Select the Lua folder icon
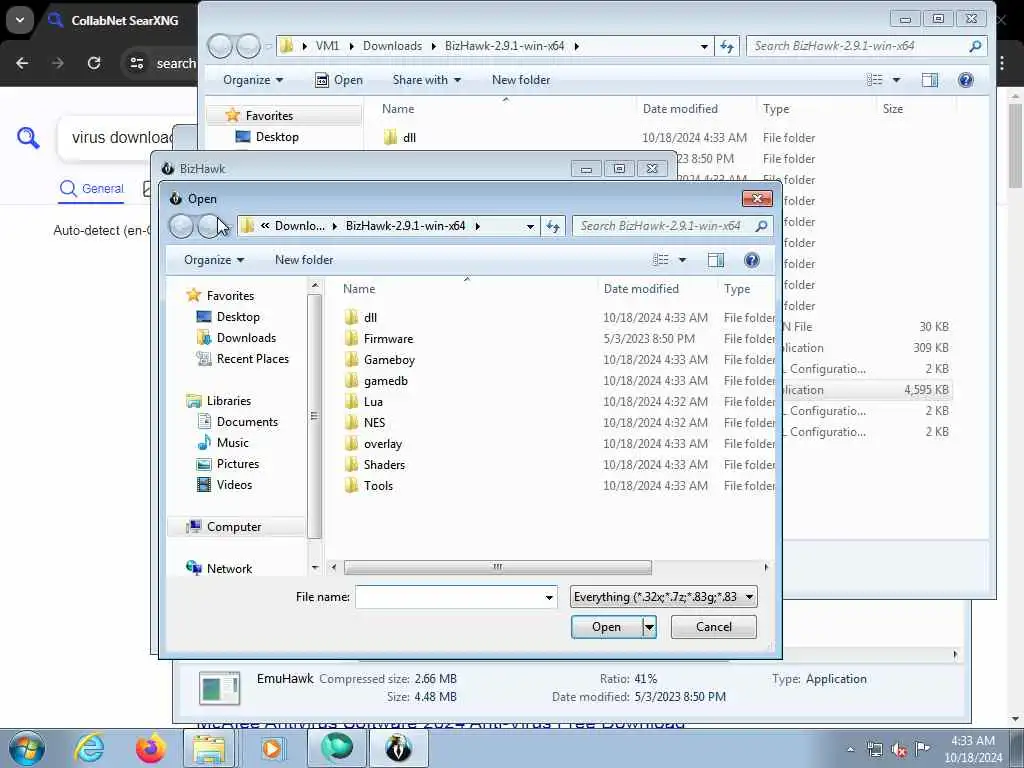1024x768 pixels. (x=352, y=402)
